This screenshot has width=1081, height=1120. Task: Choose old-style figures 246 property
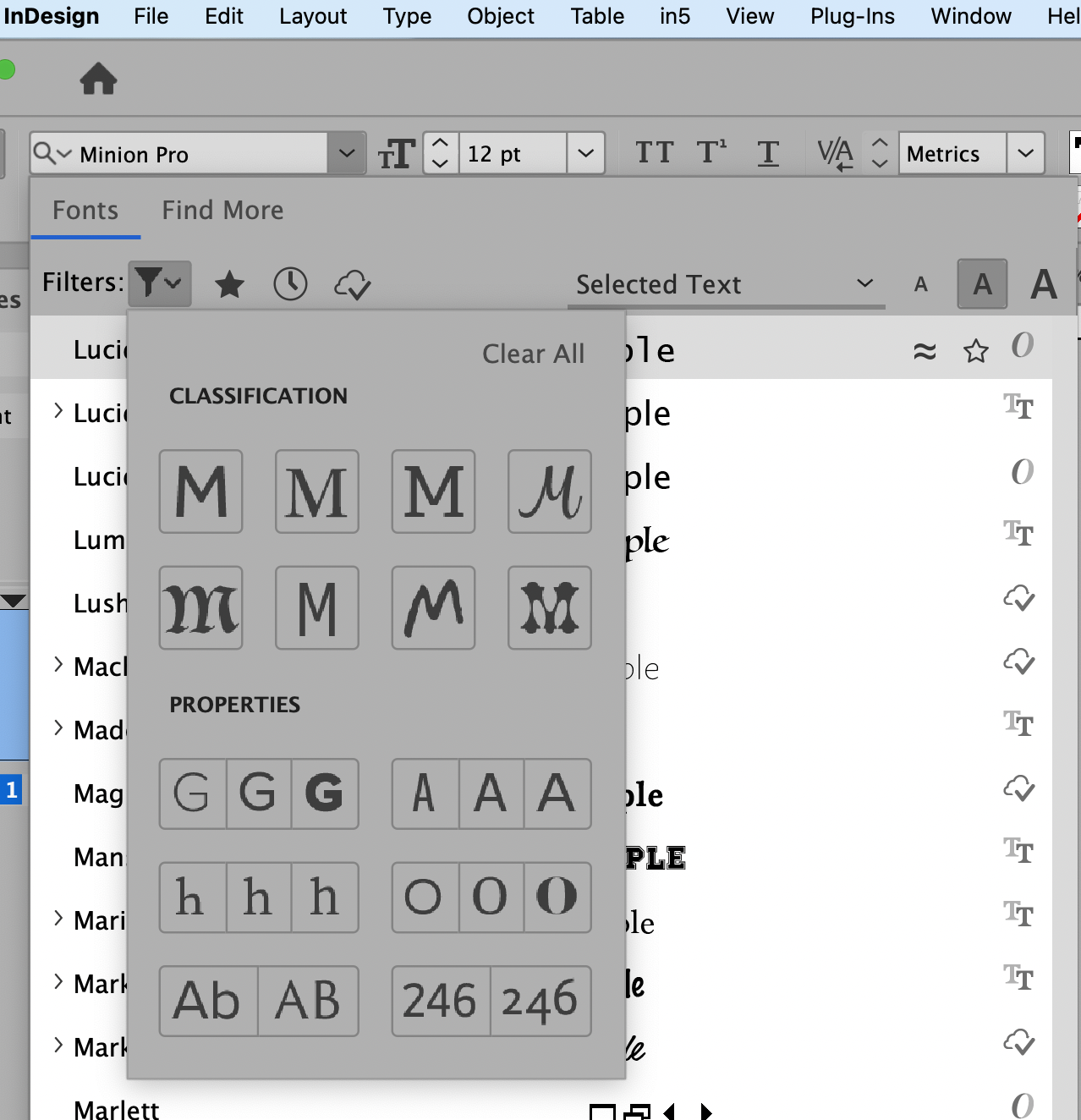pos(541,1002)
